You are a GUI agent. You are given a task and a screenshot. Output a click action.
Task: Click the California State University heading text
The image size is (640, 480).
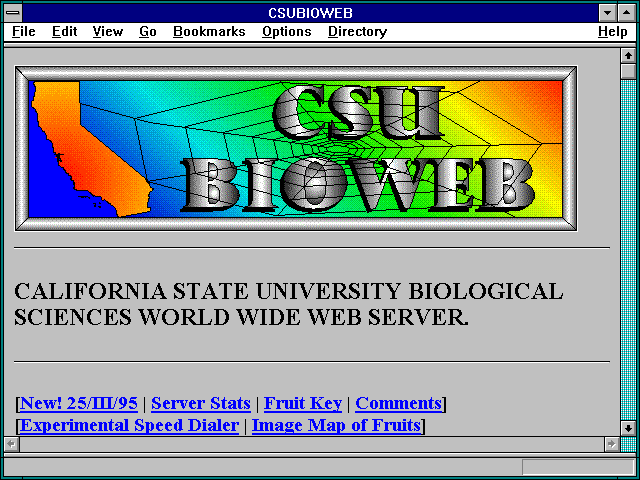pos(289,304)
